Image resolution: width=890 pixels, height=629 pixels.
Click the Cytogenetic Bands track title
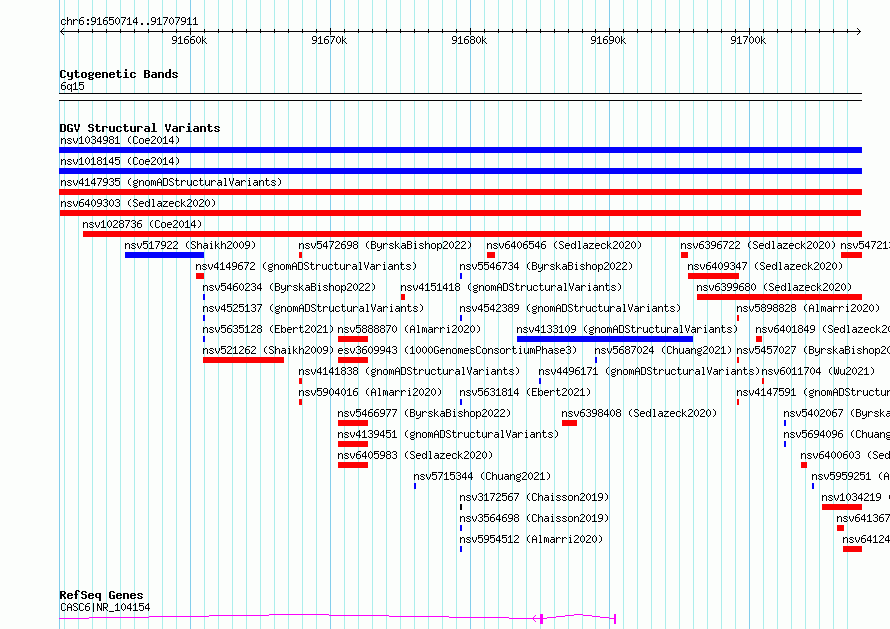tap(119, 74)
